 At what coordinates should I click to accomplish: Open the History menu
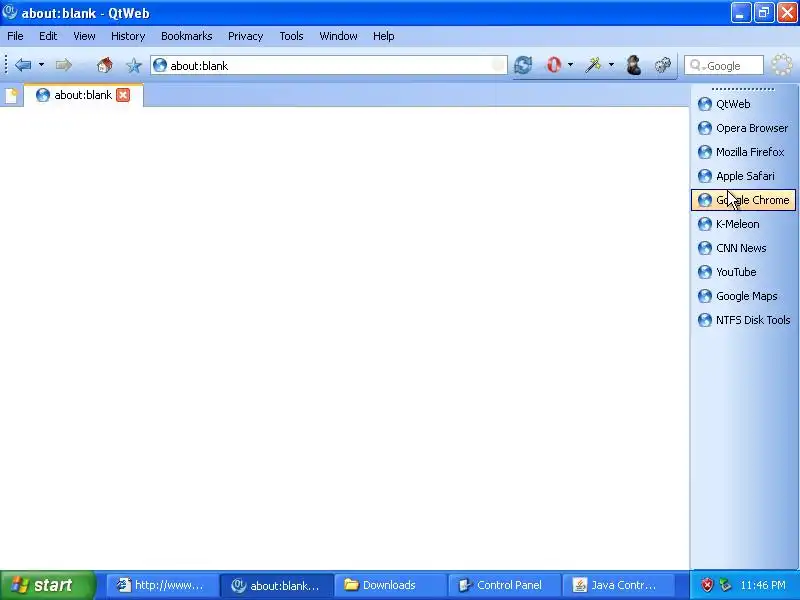128,36
